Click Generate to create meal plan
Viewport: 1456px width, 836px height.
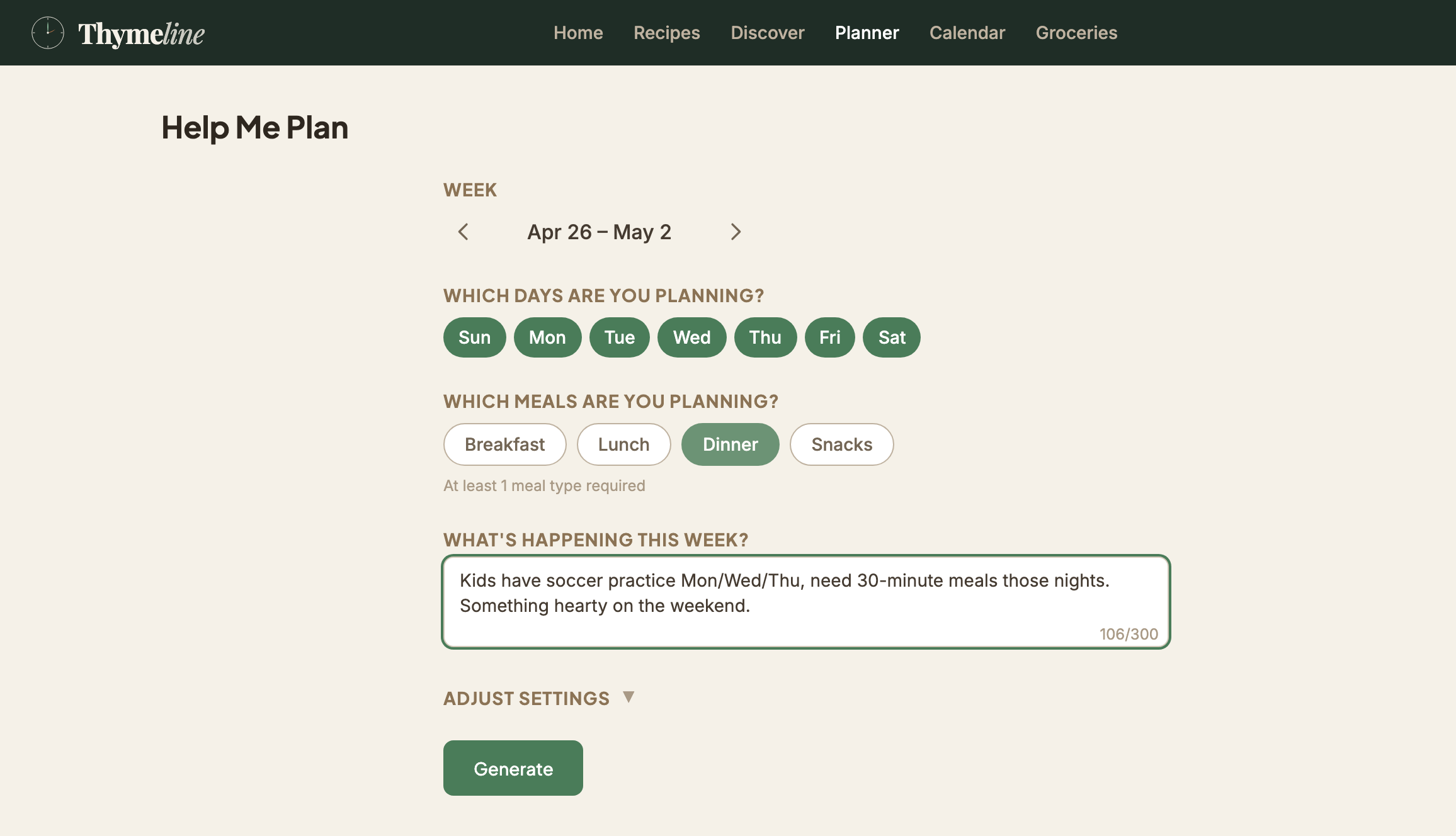tap(513, 767)
